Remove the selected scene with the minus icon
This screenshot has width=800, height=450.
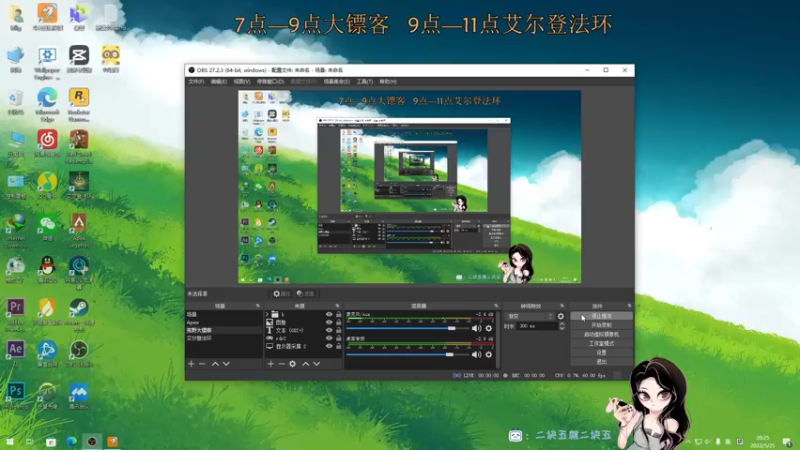click(202, 364)
